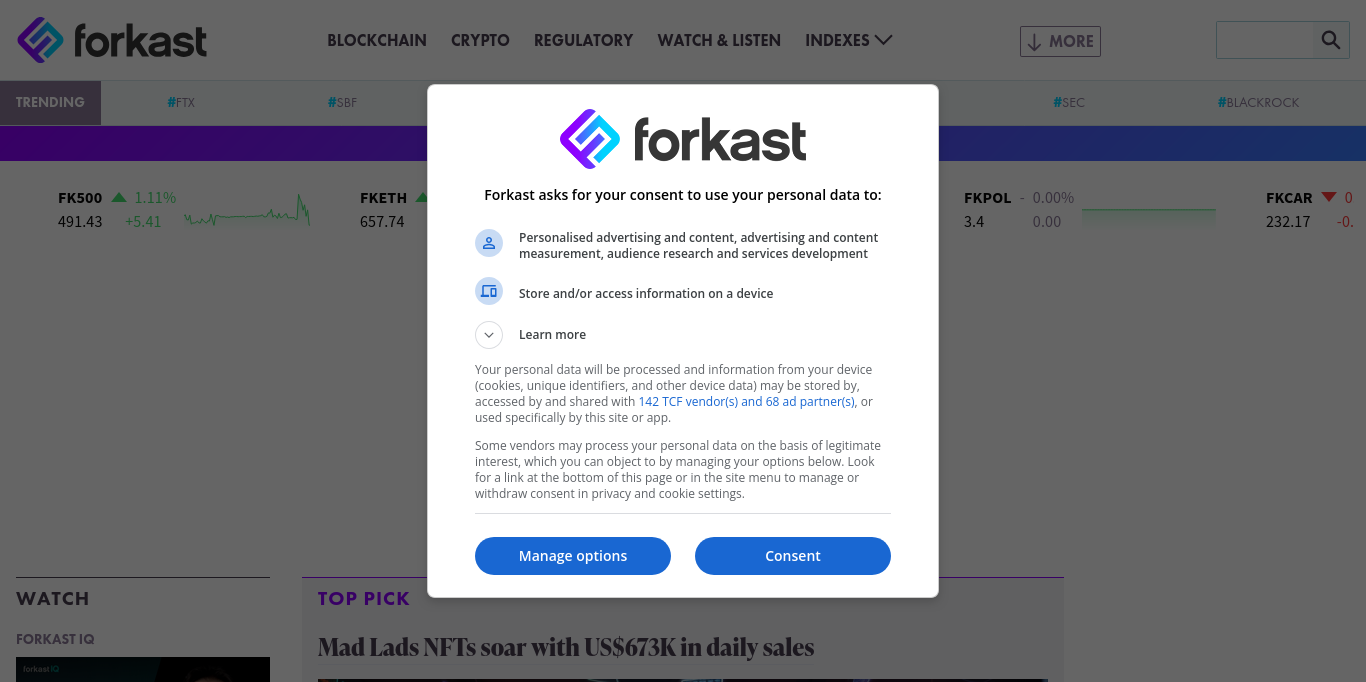The height and width of the screenshot is (682, 1366).
Task: Expand the Learn more chevron
Action: pos(489,335)
